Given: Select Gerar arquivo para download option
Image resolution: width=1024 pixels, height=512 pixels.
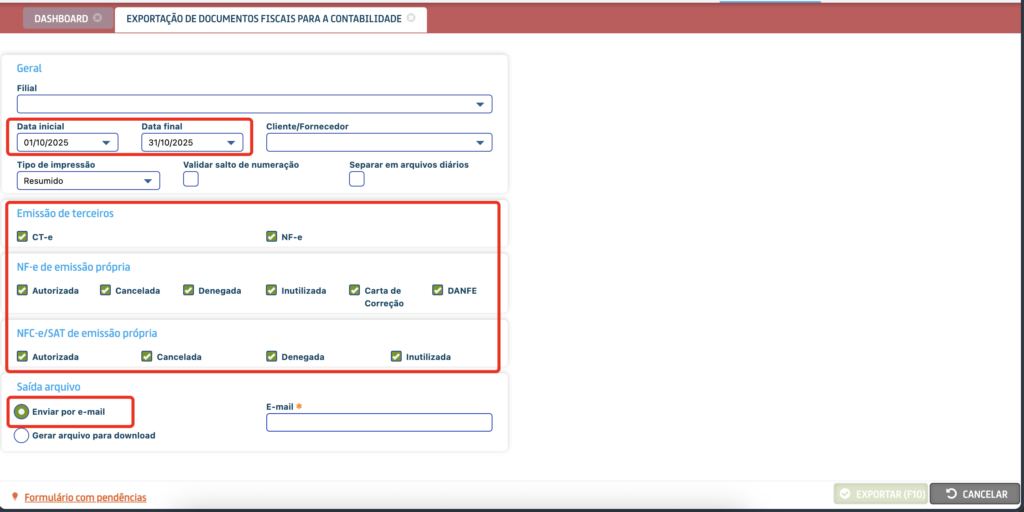Looking at the screenshot, I should 22,435.
